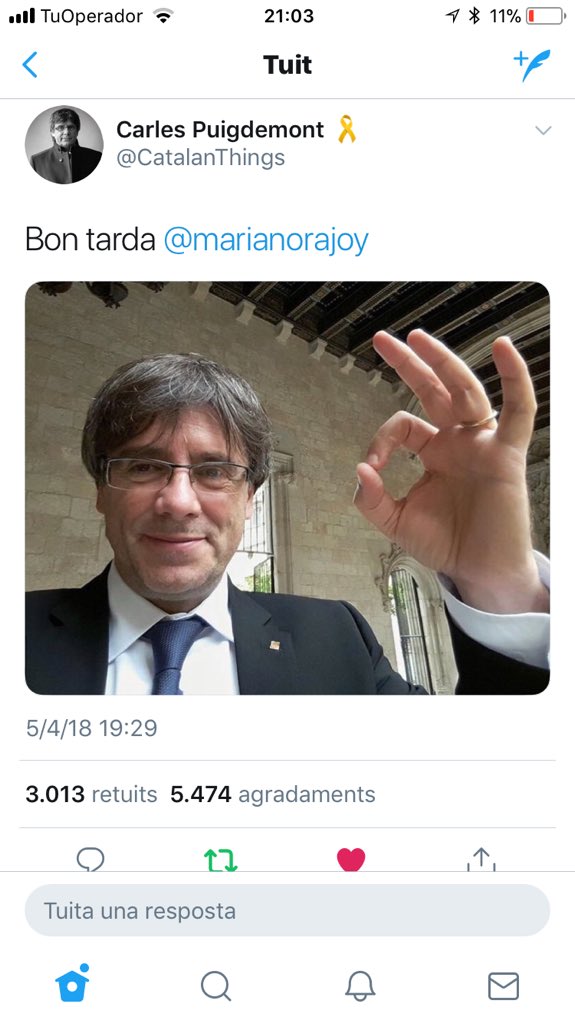Share the tweet using the upload arrow icon
Viewport: 575px width, 1024px height.
pos(481,859)
